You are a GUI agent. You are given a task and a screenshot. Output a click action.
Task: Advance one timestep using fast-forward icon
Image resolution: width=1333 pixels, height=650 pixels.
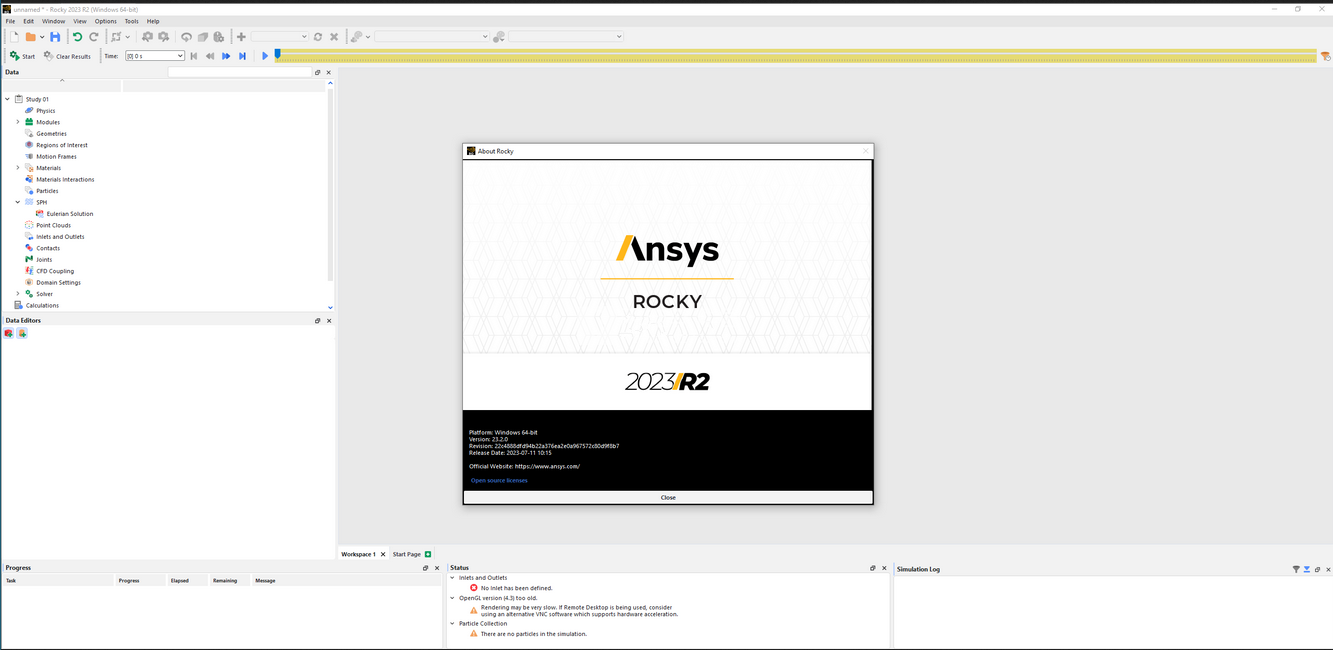tap(226, 56)
